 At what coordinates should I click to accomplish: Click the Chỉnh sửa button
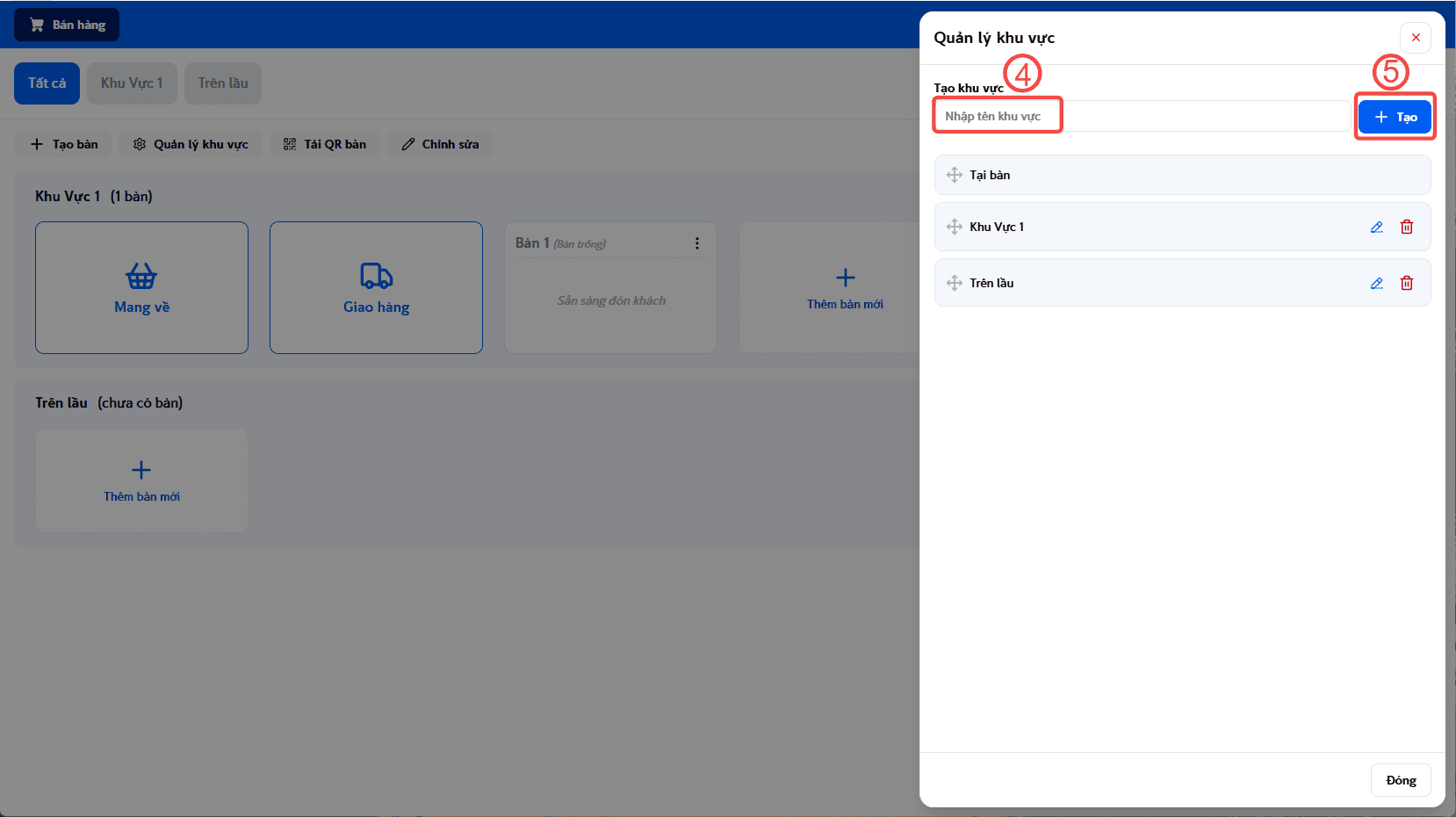click(440, 144)
